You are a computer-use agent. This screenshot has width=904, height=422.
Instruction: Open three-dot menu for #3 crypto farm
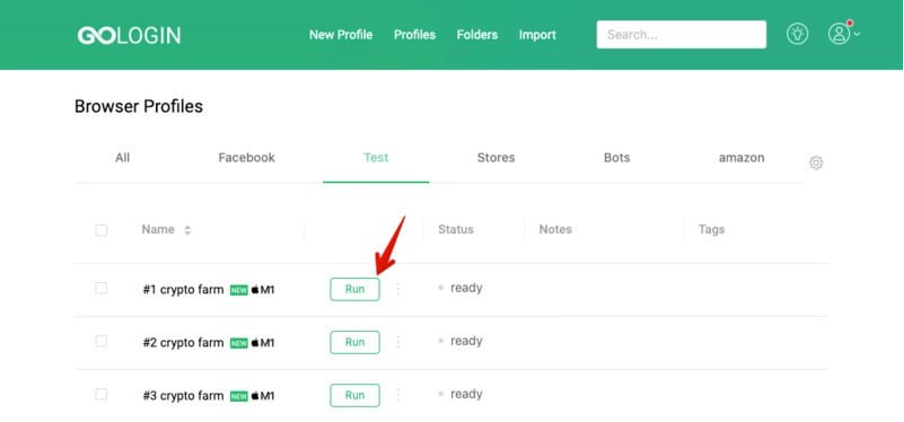398,395
